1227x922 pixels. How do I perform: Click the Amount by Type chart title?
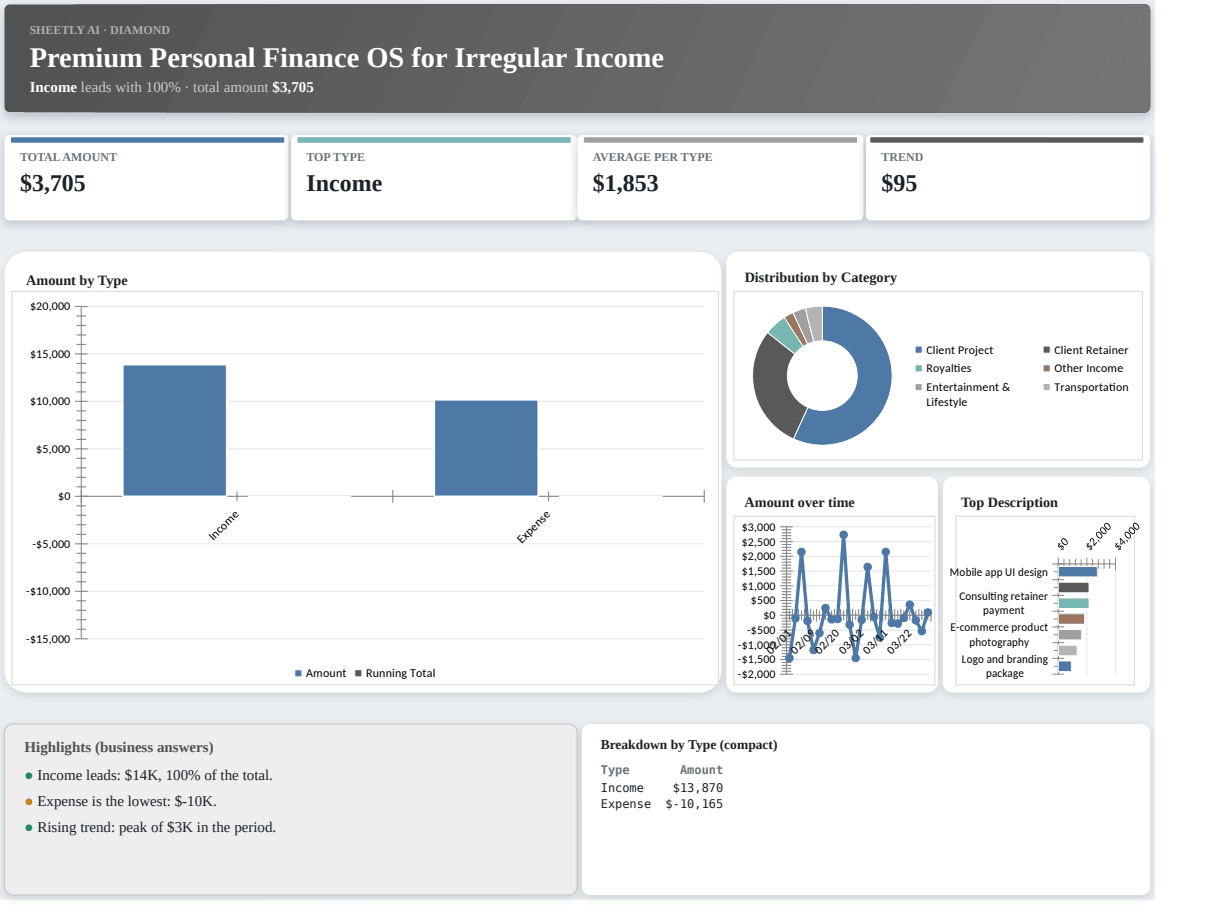pos(77,281)
